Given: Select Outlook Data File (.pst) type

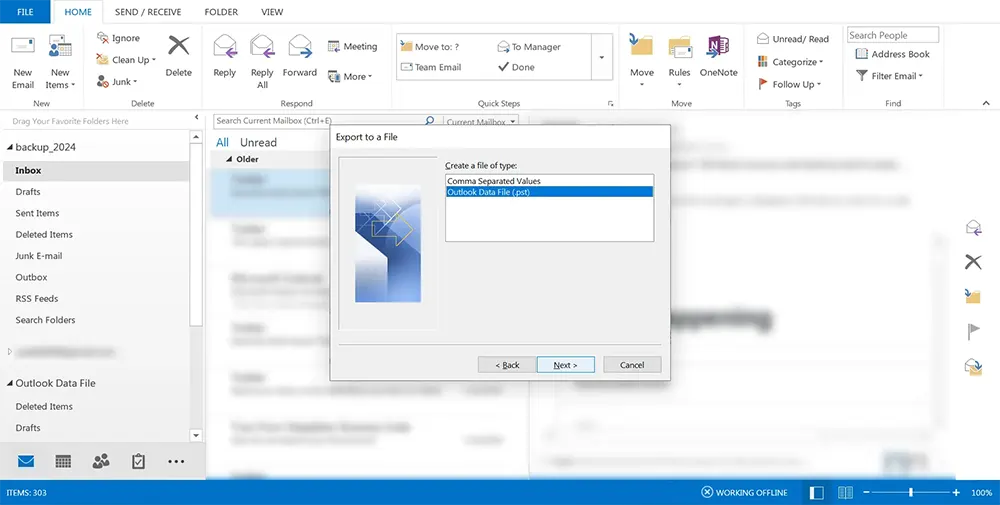Looking at the screenshot, I should pyautogui.click(x=549, y=192).
